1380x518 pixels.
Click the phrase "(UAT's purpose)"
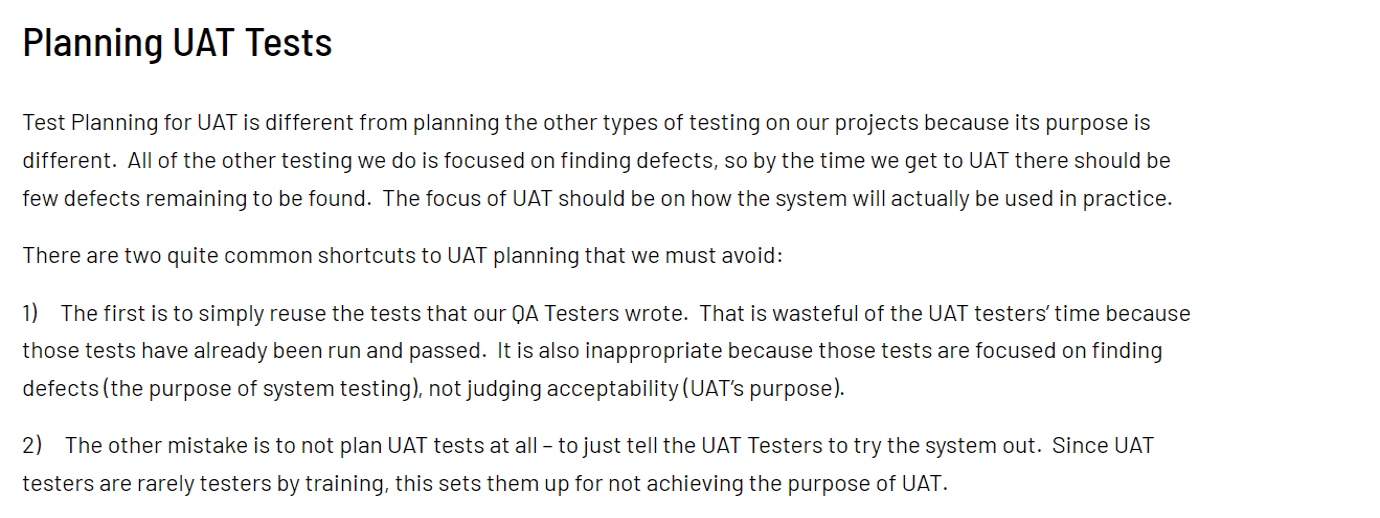pos(764,389)
